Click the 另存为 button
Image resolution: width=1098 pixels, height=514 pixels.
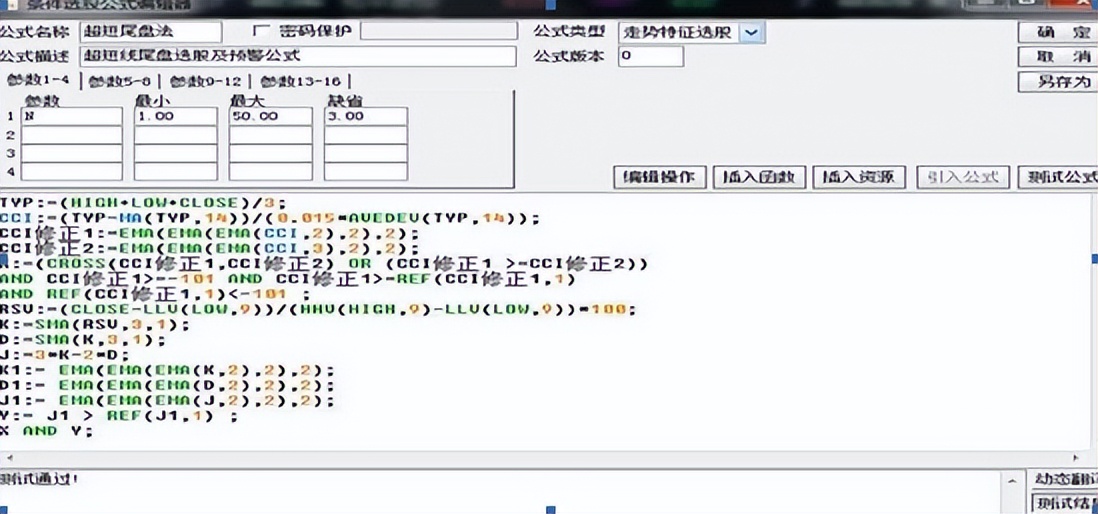1057,82
